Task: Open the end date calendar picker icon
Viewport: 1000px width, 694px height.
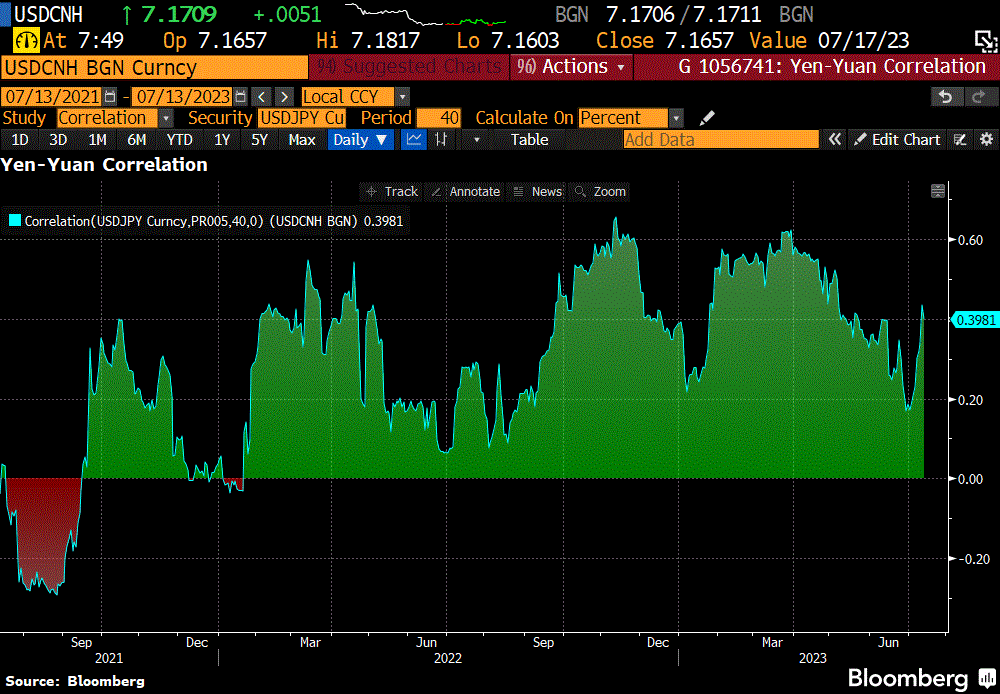Action: (x=240, y=97)
